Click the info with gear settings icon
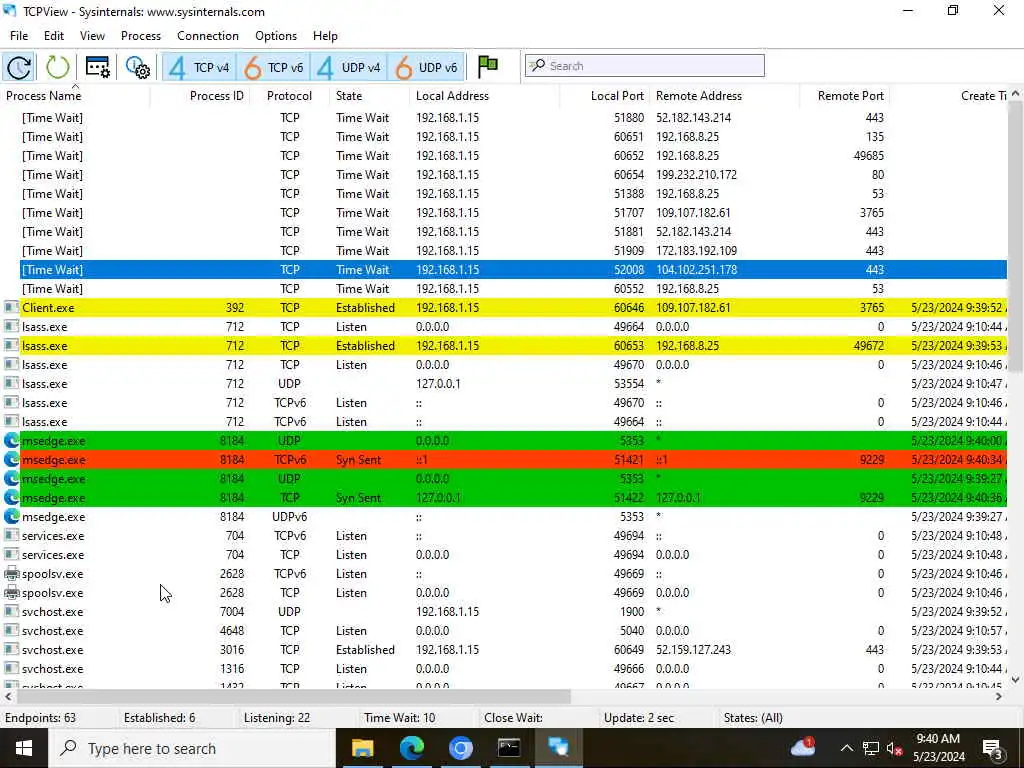The width and height of the screenshot is (1024, 768). click(x=138, y=67)
